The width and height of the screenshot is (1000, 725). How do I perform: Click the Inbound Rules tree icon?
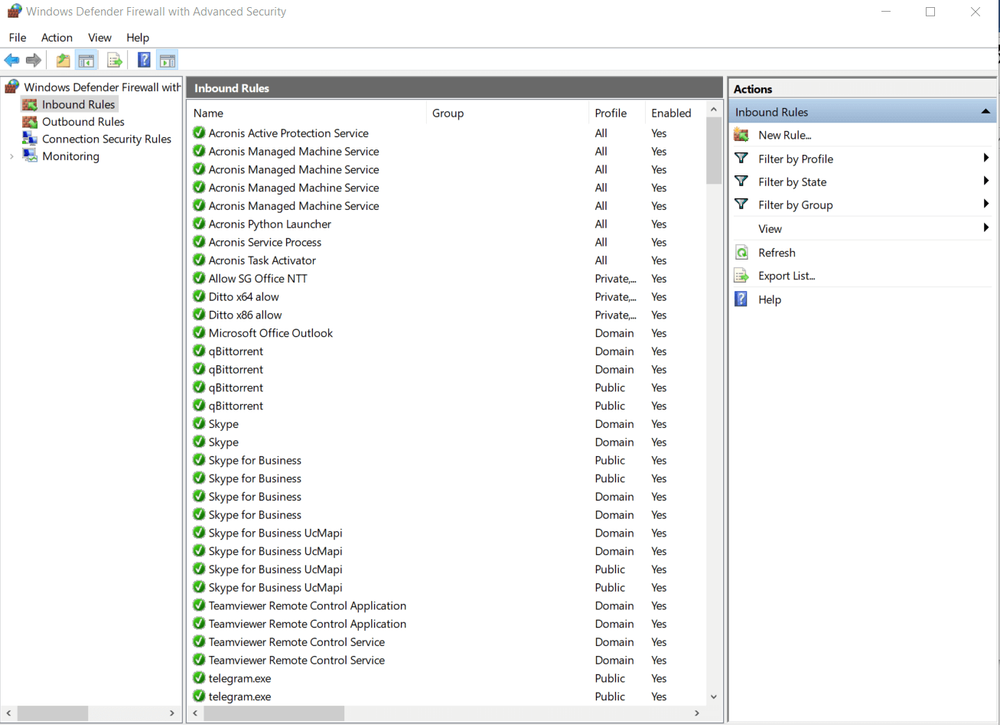click(x=29, y=105)
